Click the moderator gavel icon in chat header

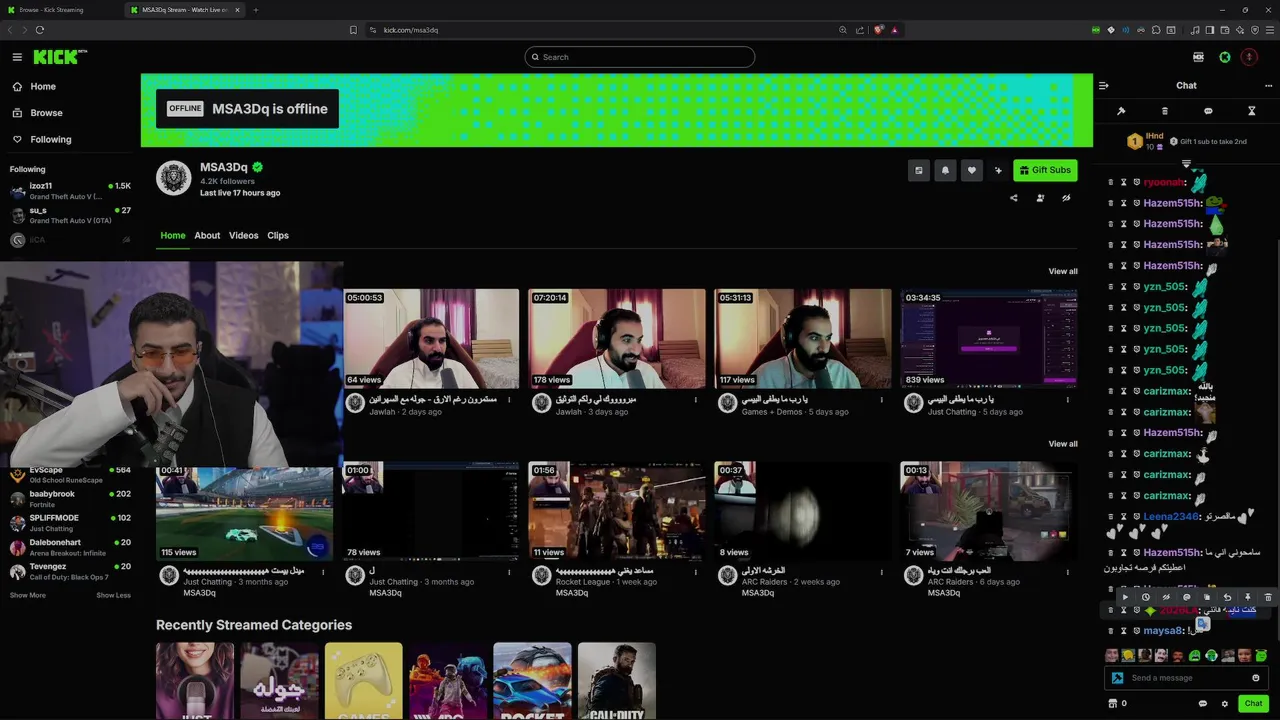coord(1121,111)
